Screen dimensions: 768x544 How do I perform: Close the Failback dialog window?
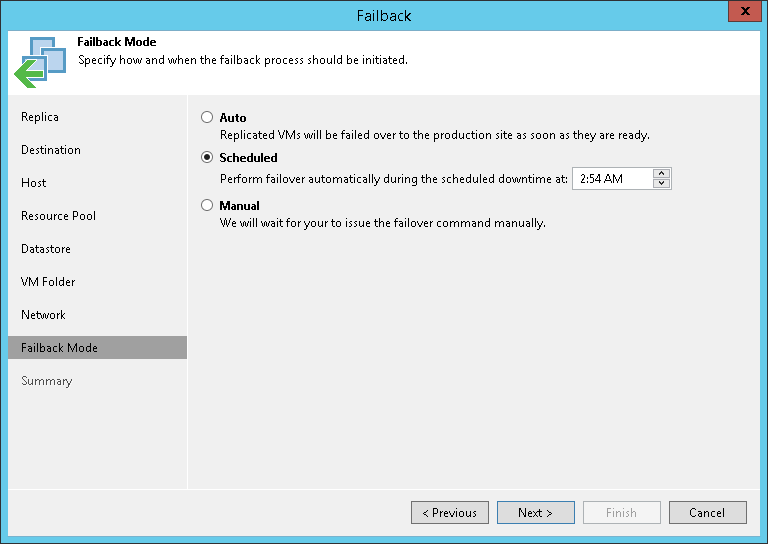[x=741, y=13]
